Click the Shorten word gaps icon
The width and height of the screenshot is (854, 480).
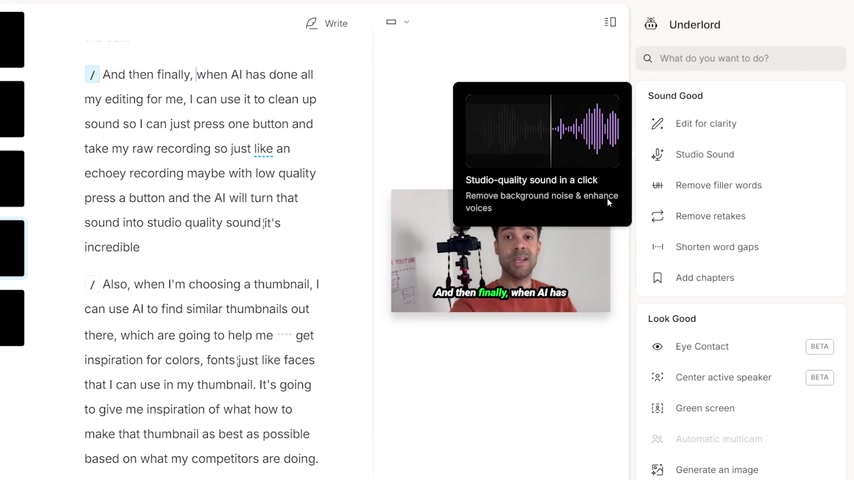(x=657, y=247)
